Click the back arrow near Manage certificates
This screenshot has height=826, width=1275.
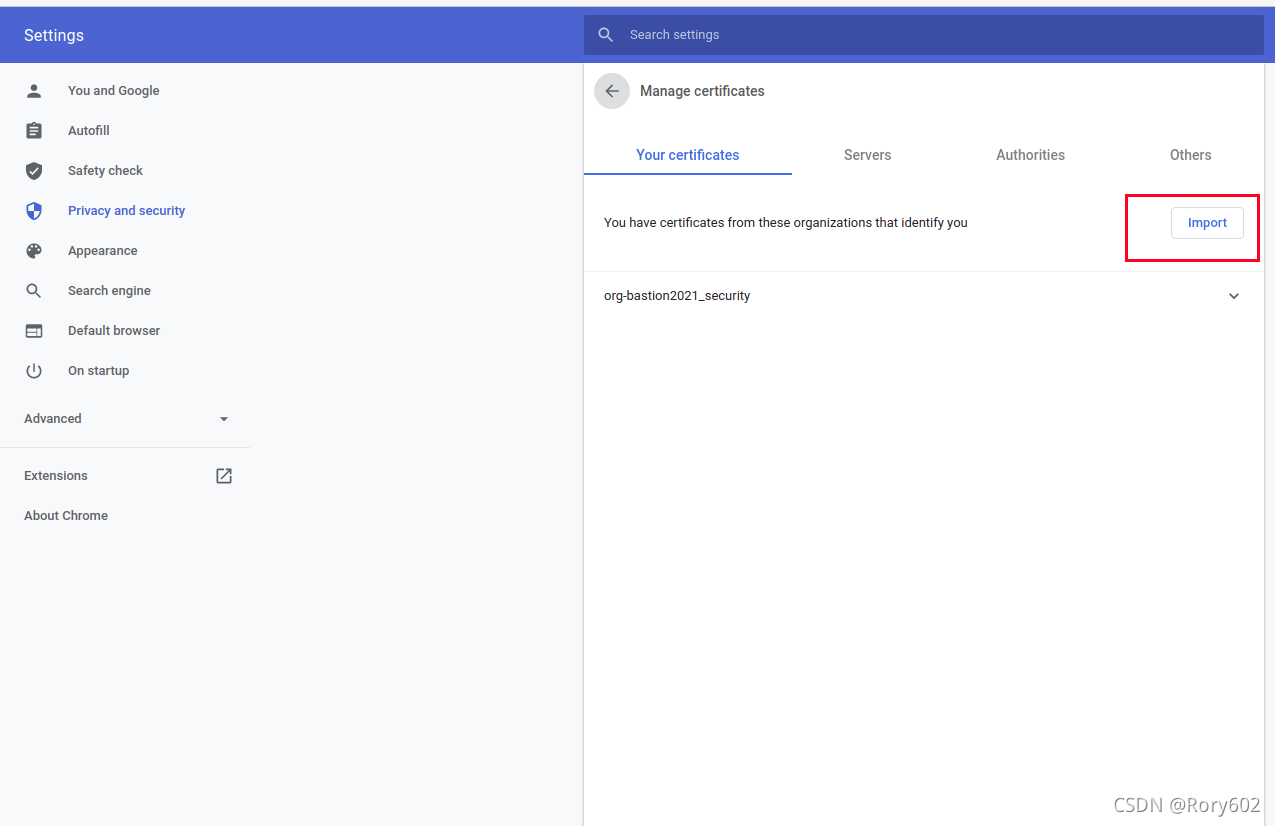coord(611,90)
